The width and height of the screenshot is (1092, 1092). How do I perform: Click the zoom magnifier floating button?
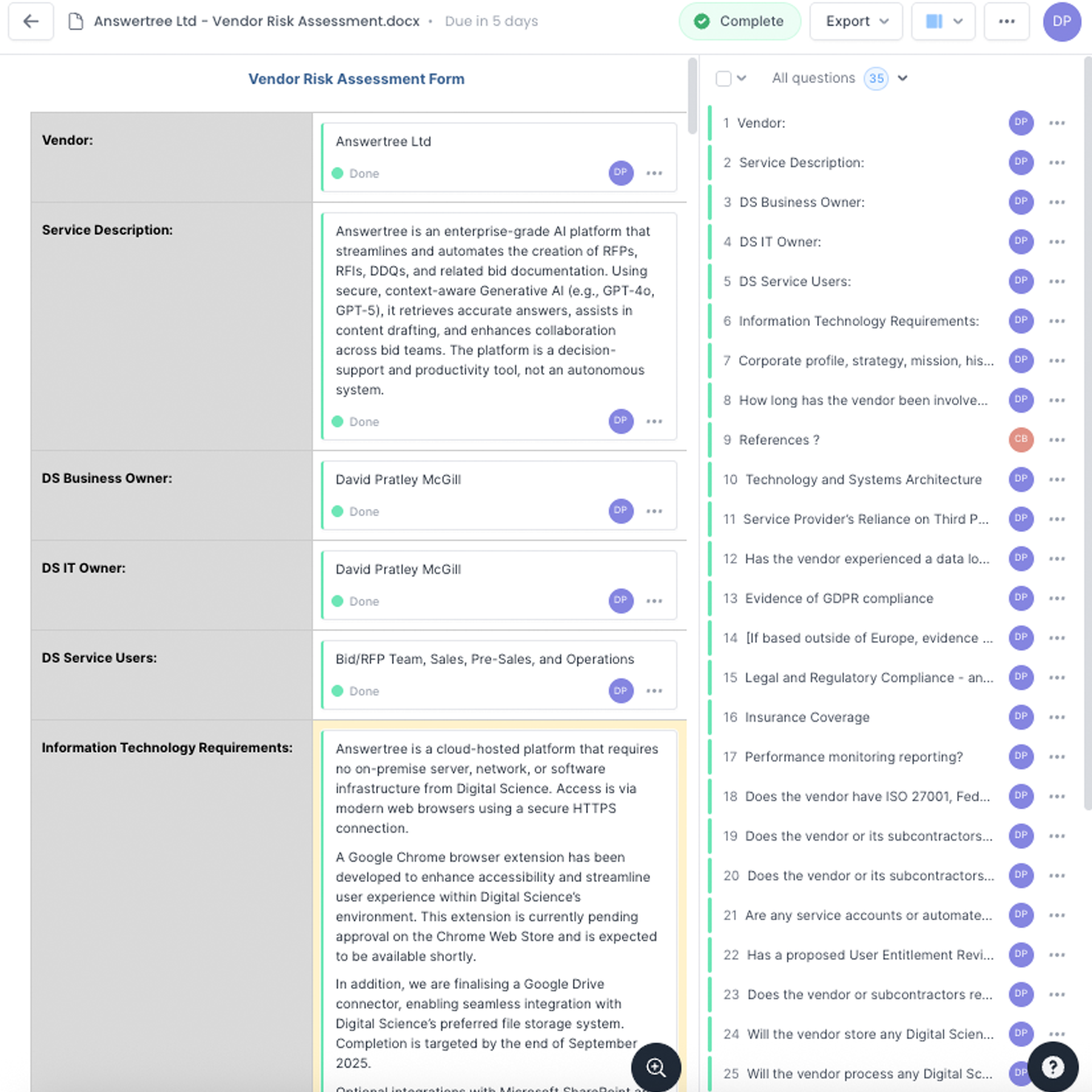(656, 1067)
